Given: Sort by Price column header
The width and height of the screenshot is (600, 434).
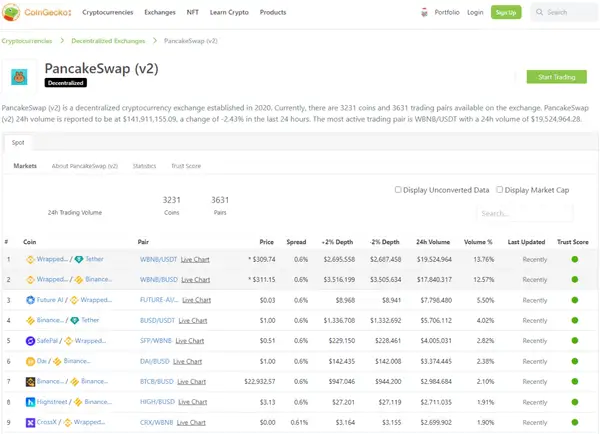Looking at the screenshot, I should coord(267,242).
